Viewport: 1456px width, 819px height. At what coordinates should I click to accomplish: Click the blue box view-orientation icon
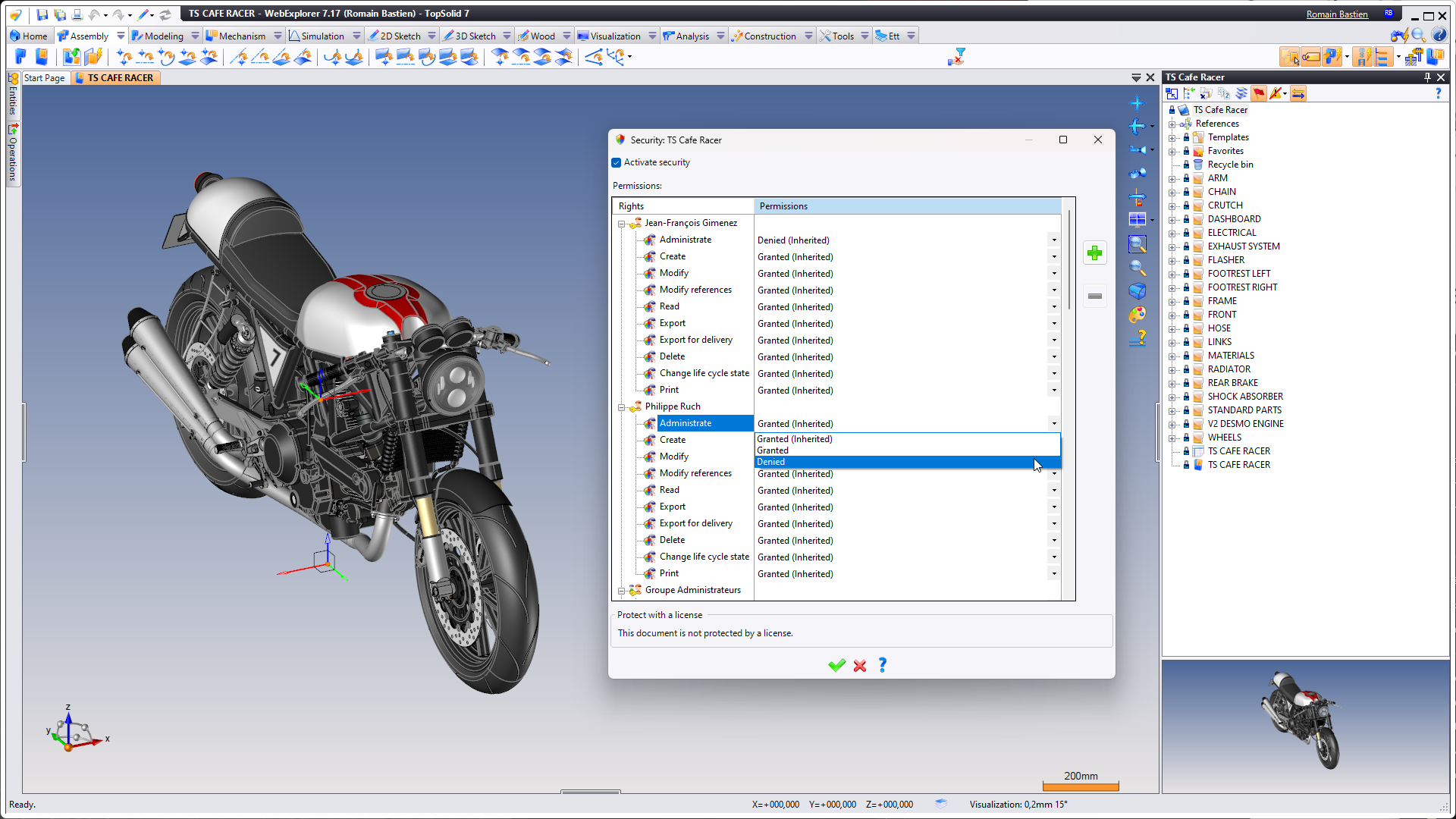tap(1137, 291)
